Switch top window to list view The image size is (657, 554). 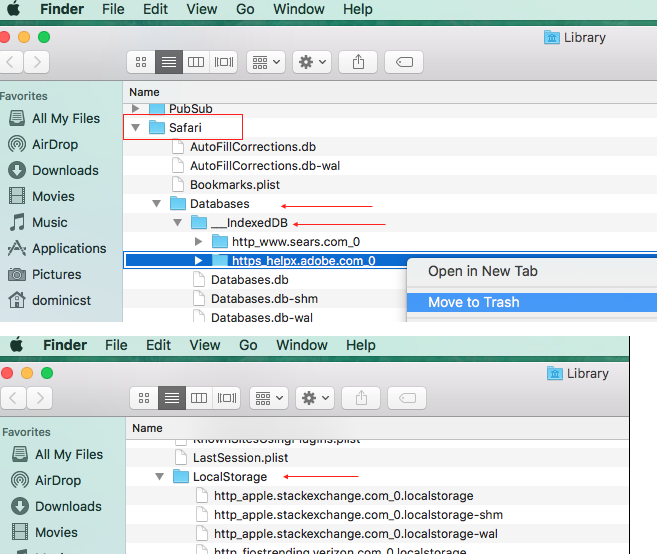coord(169,62)
